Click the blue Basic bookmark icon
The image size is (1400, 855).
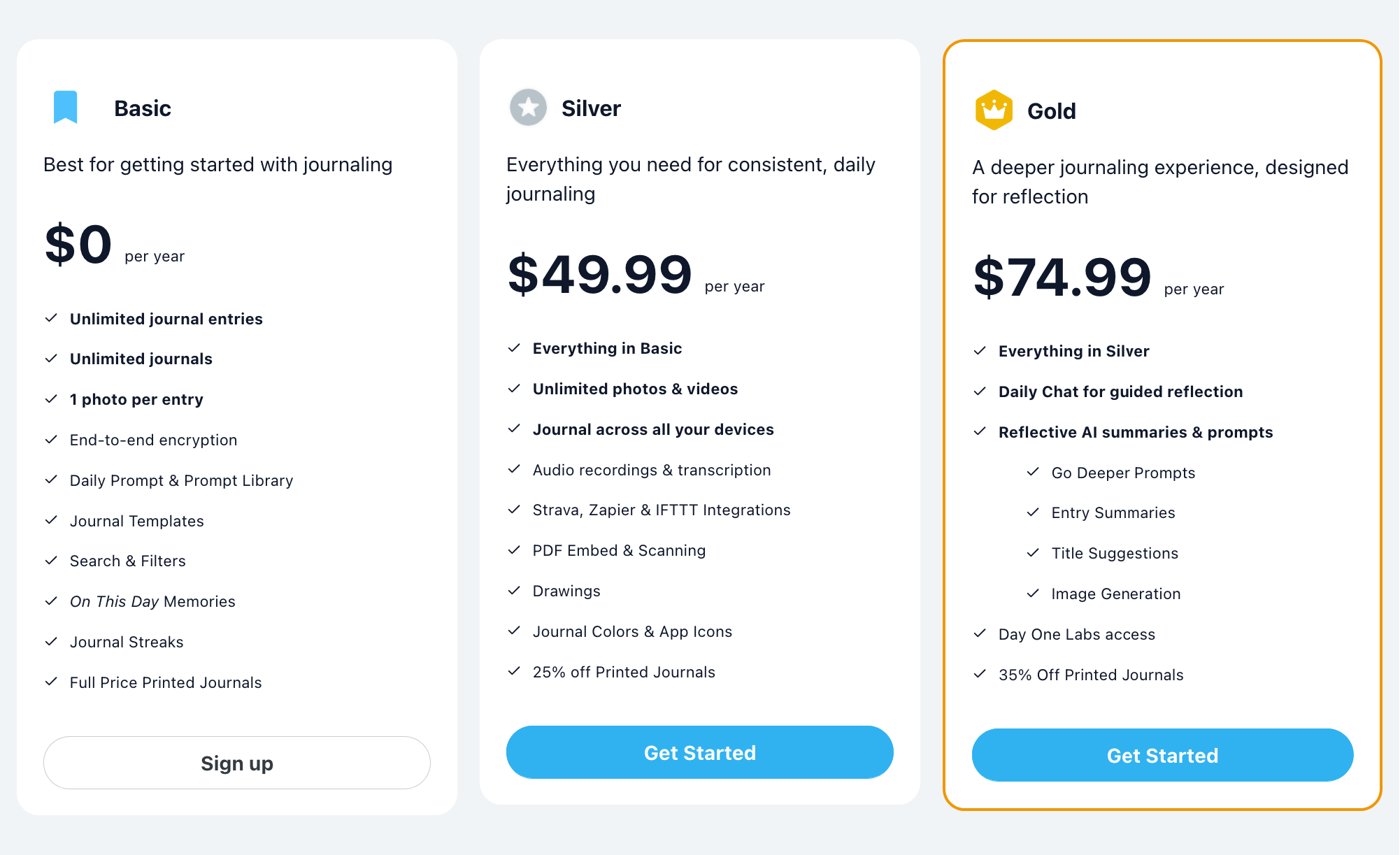[66, 107]
